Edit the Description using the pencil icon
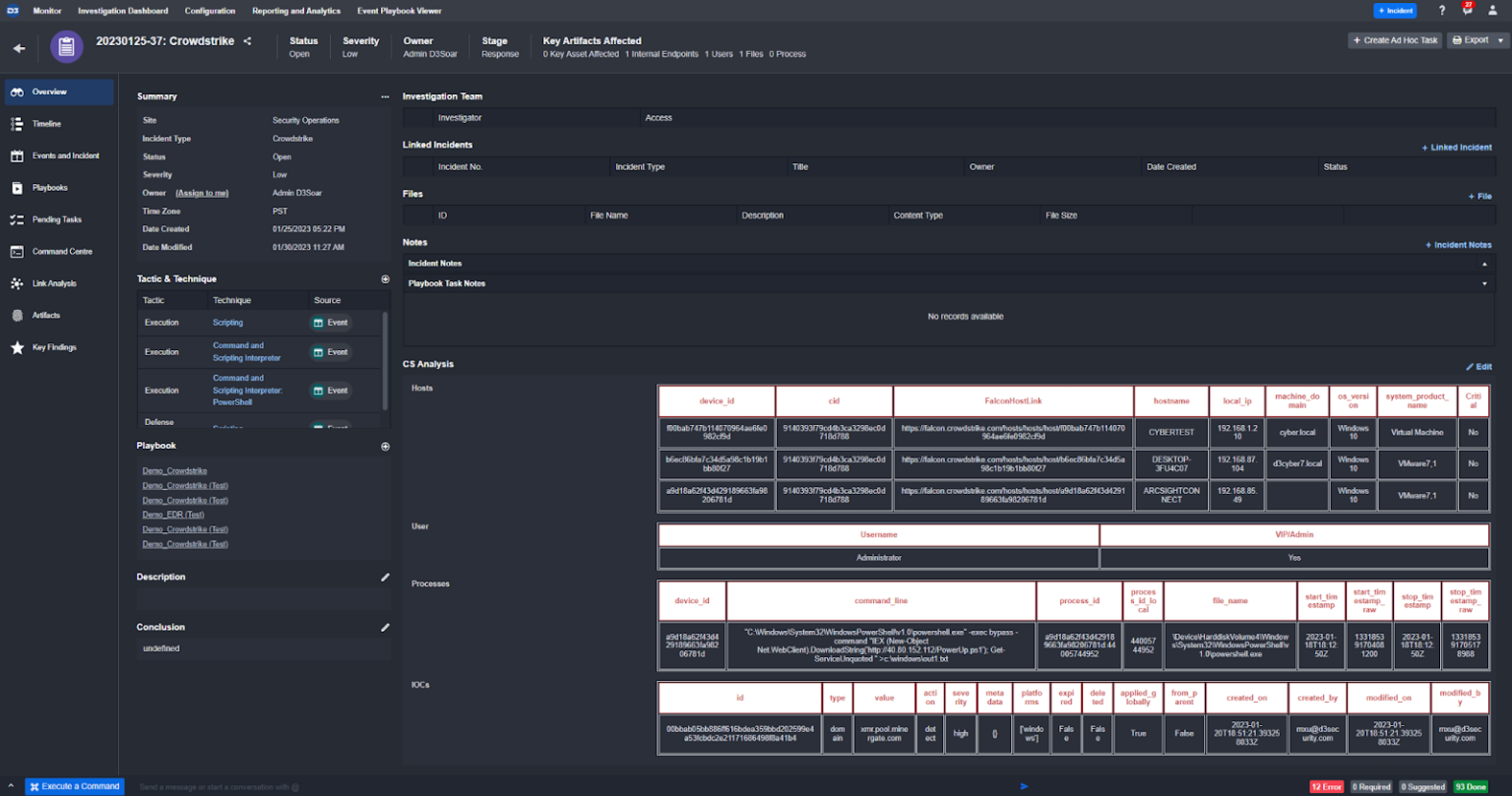The width and height of the screenshot is (1512, 796). coord(385,577)
